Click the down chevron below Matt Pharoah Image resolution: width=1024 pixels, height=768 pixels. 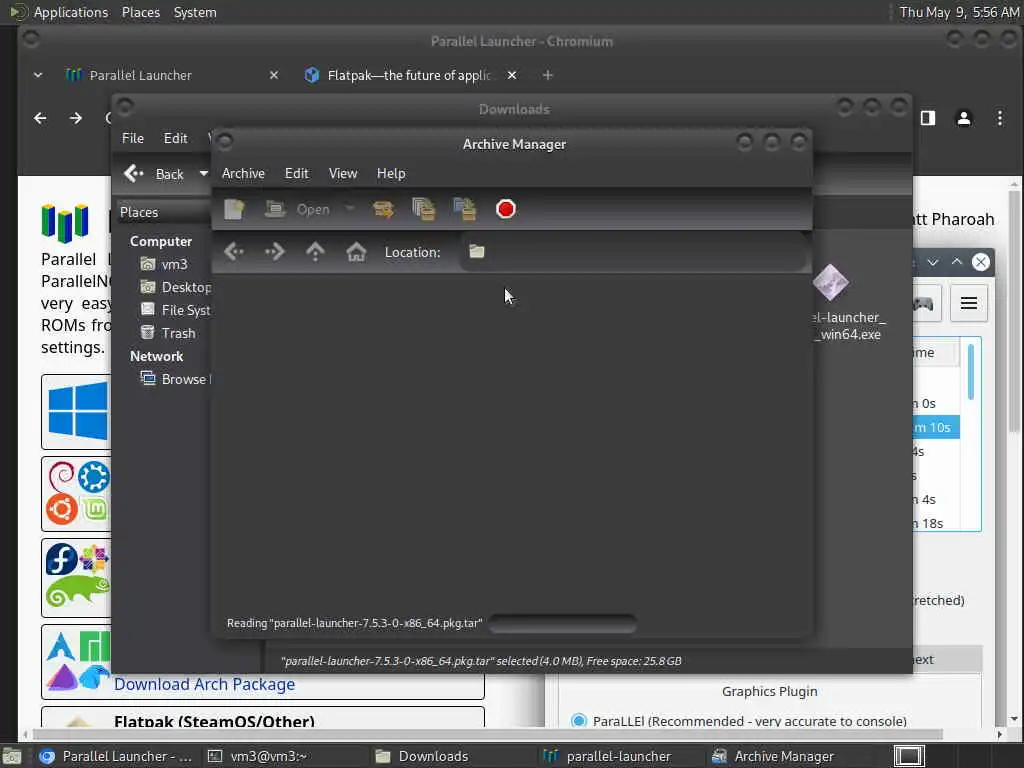tap(933, 262)
